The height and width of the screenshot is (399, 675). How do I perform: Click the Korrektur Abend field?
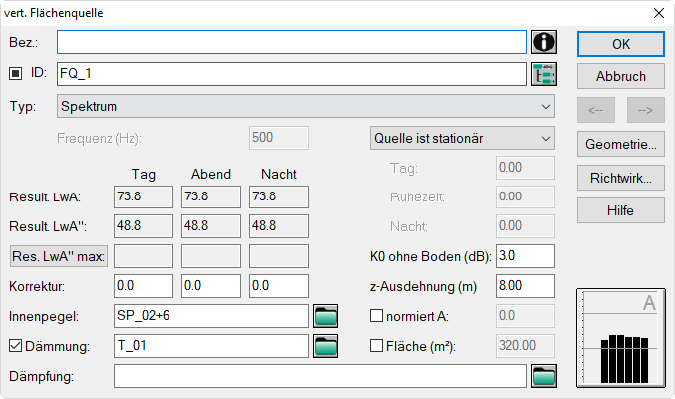coord(211,286)
